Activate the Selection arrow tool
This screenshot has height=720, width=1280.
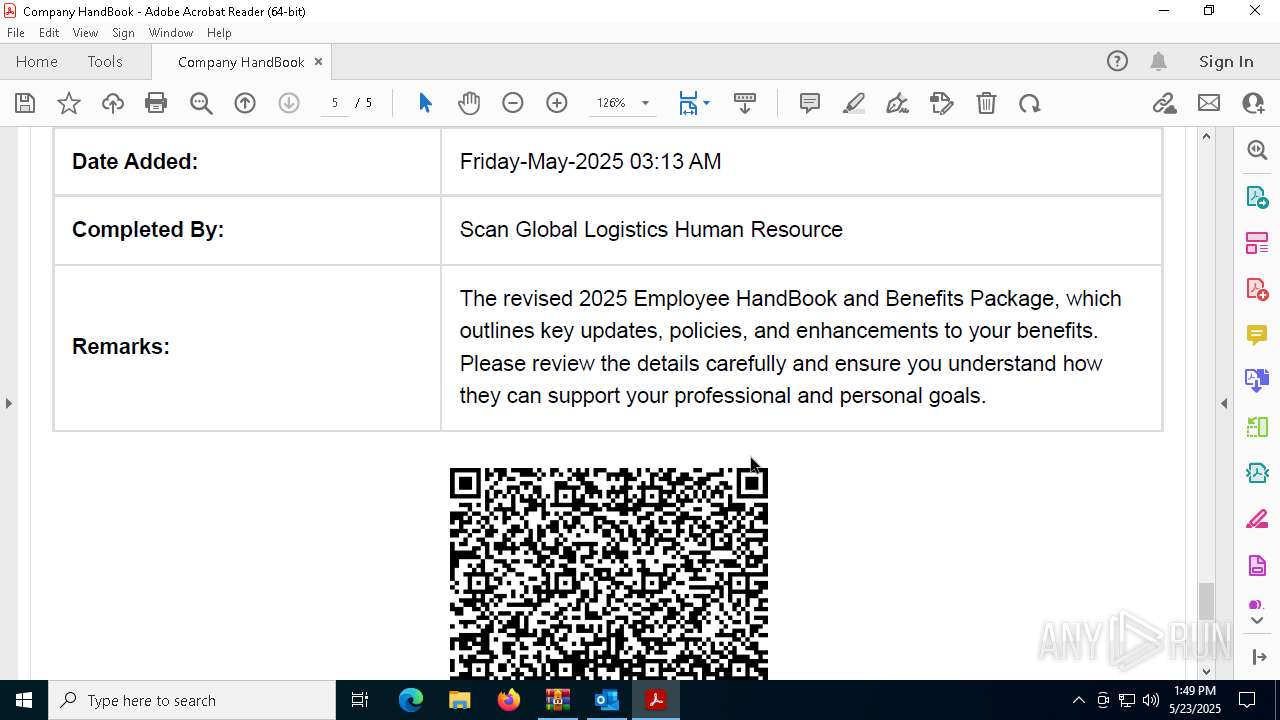pos(425,103)
